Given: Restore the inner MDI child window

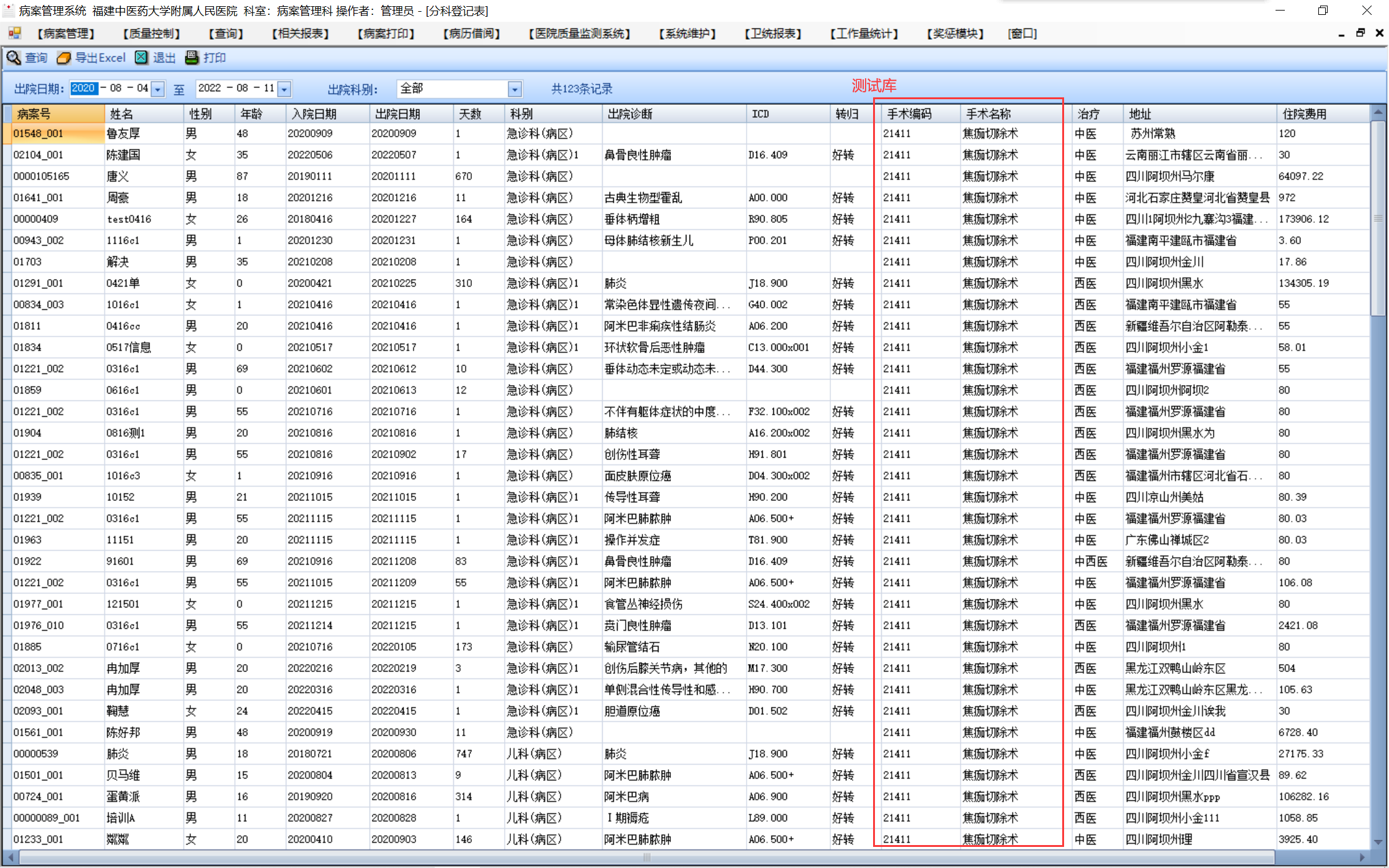Looking at the screenshot, I should point(1360,33).
